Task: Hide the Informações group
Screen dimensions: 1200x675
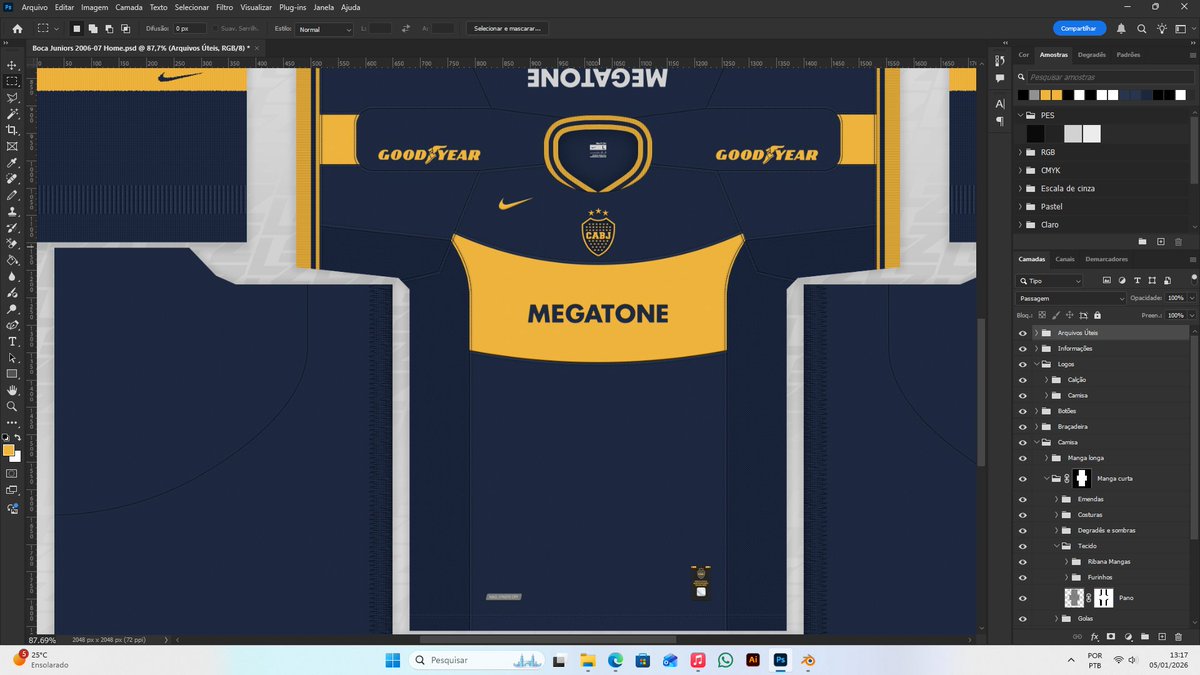Action: 1022,348
